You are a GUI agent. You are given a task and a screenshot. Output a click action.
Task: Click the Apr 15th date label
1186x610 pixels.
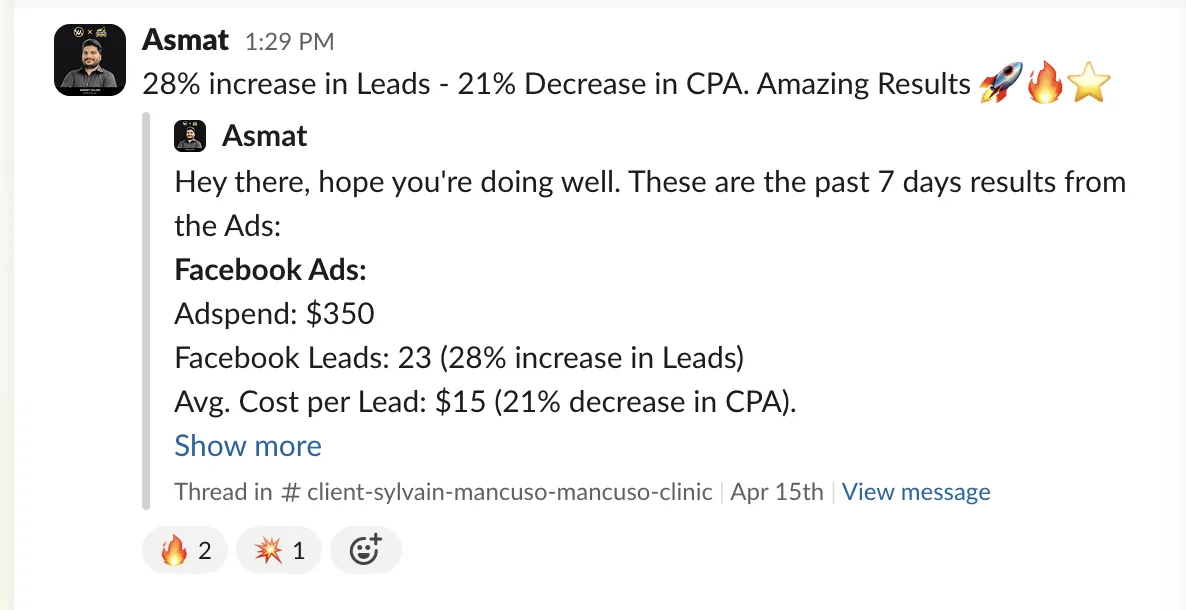(x=777, y=492)
